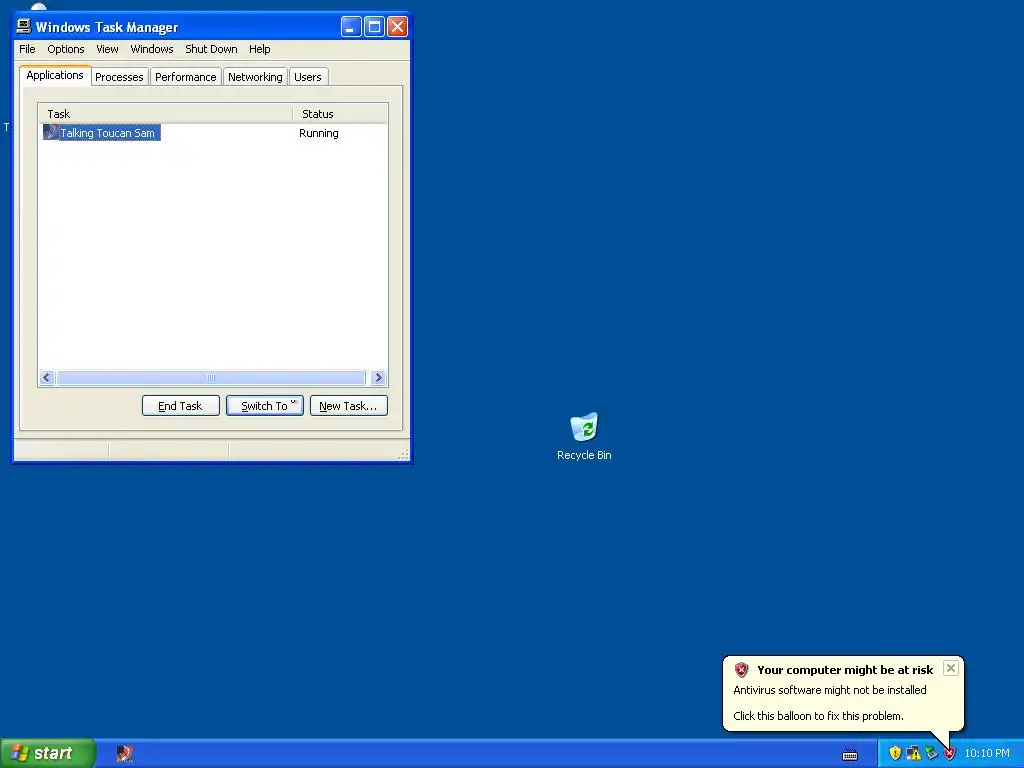Click the yellow Windows Update shield tray icon
The height and width of the screenshot is (768, 1024).
(895, 754)
